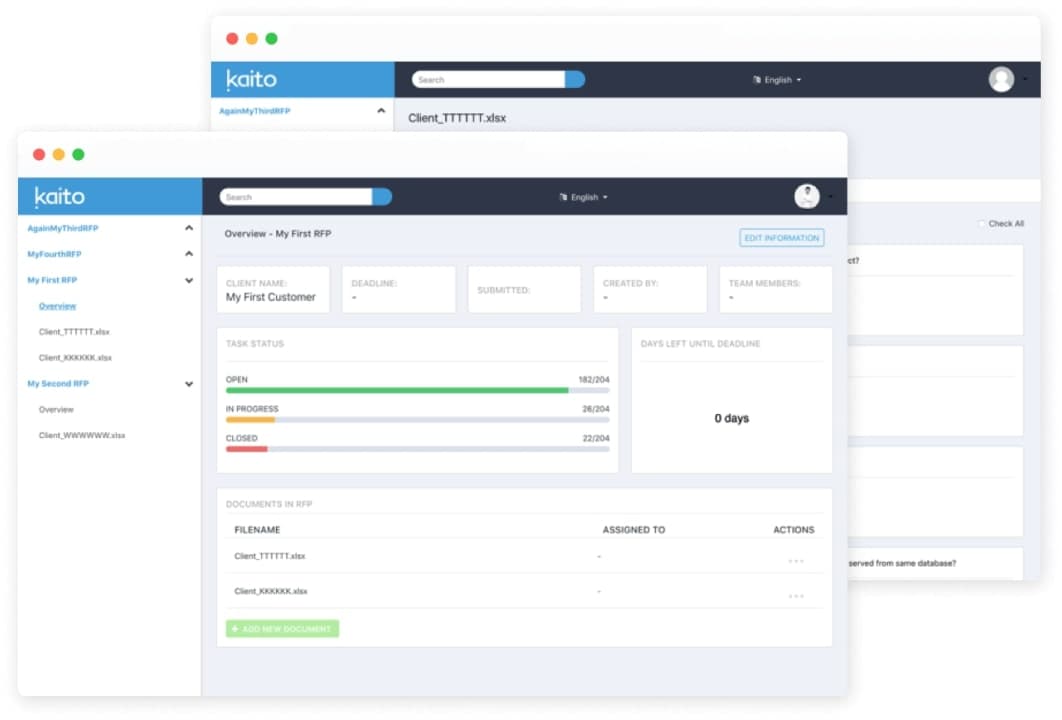The height and width of the screenshot is (720, 1062).
Task: Collapse the My First RFP chevron
Action: click(x=189, y=280)
